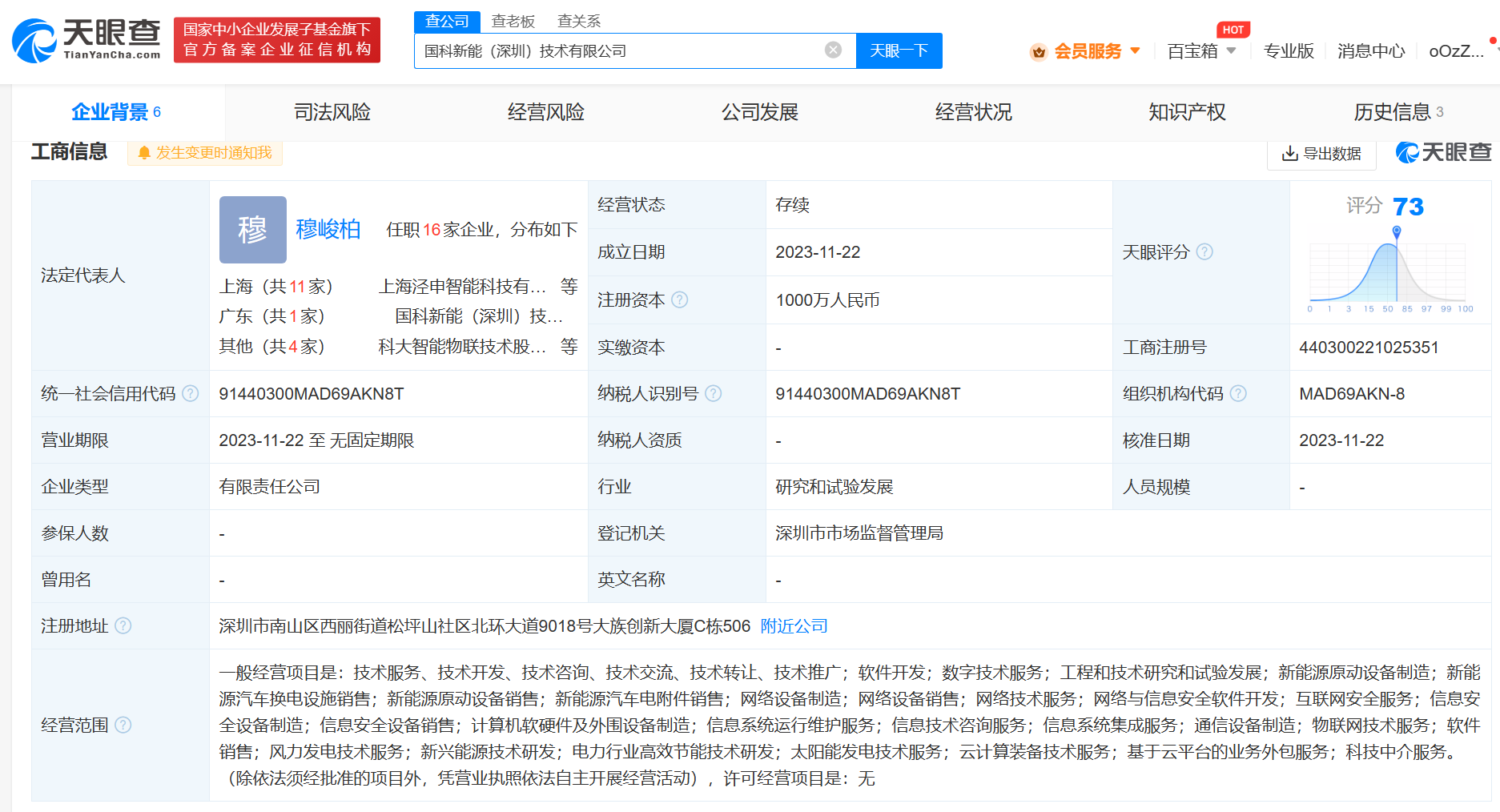Viewport: 1500px width, 812px height.
Task: Open the 附近公司 link
Action: pyautogui.click(x=794, y=625)
